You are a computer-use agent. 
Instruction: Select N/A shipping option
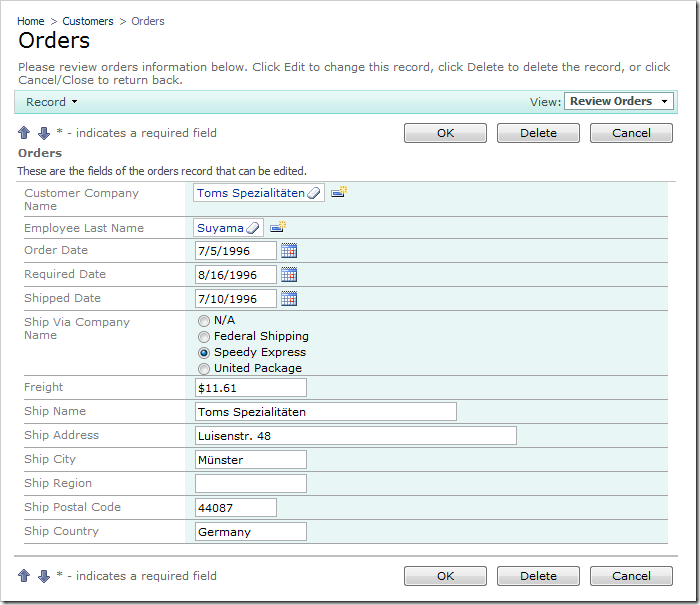point(204,321)
